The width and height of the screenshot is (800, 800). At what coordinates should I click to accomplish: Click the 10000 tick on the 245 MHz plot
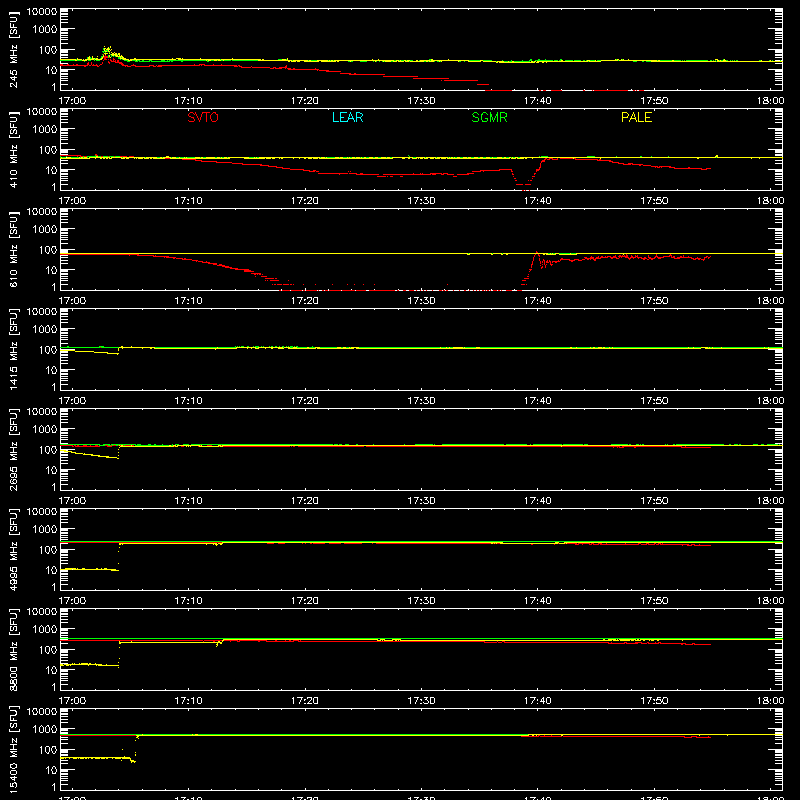pos(42,12)
